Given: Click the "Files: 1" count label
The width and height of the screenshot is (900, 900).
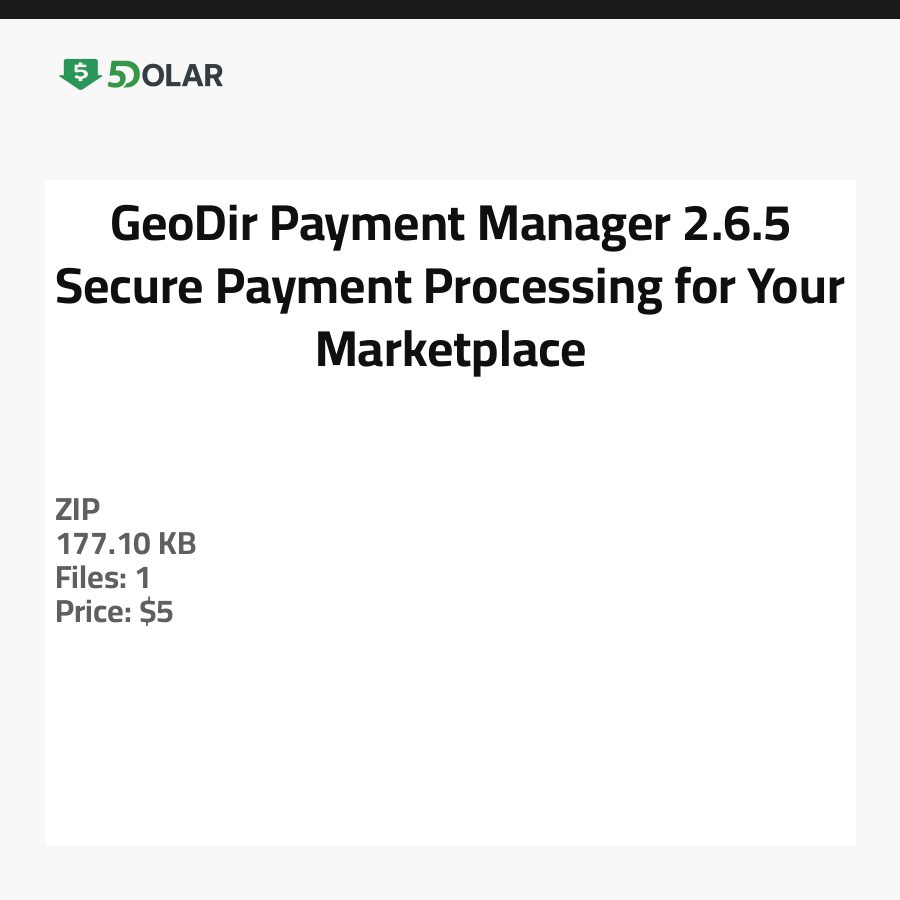Looking at the screenshot, I should point(103,578).
